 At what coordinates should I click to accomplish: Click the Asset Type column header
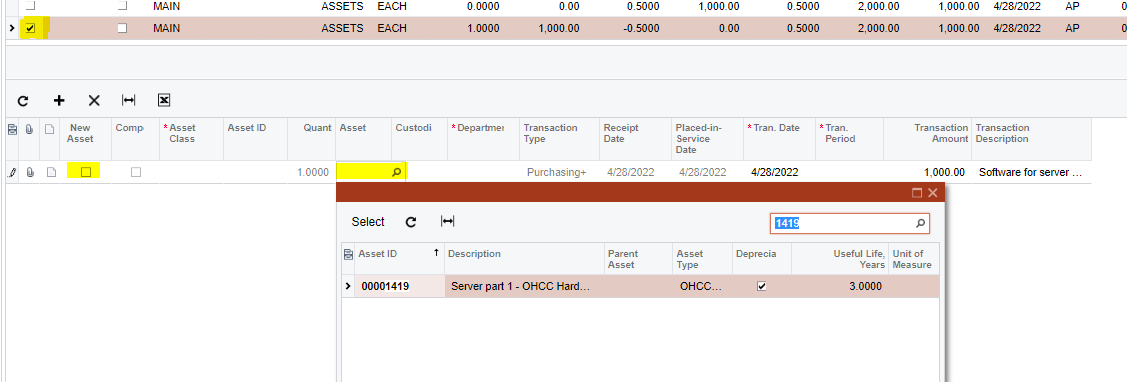[702, 259]
